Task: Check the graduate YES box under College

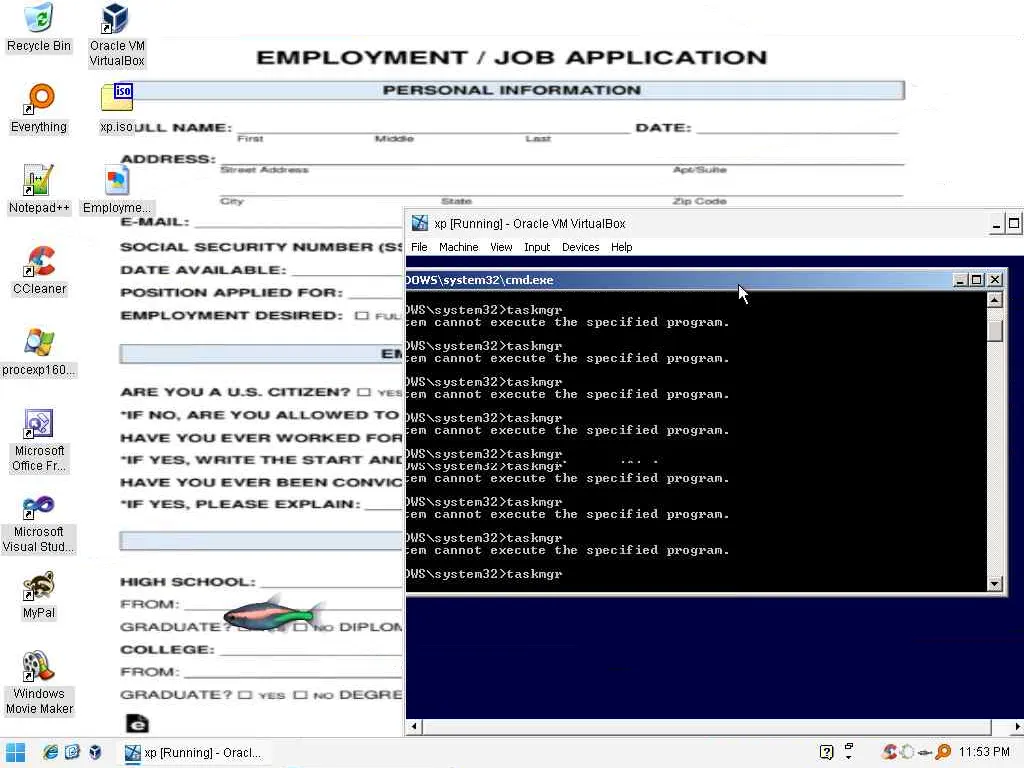Action: point(244,695)
